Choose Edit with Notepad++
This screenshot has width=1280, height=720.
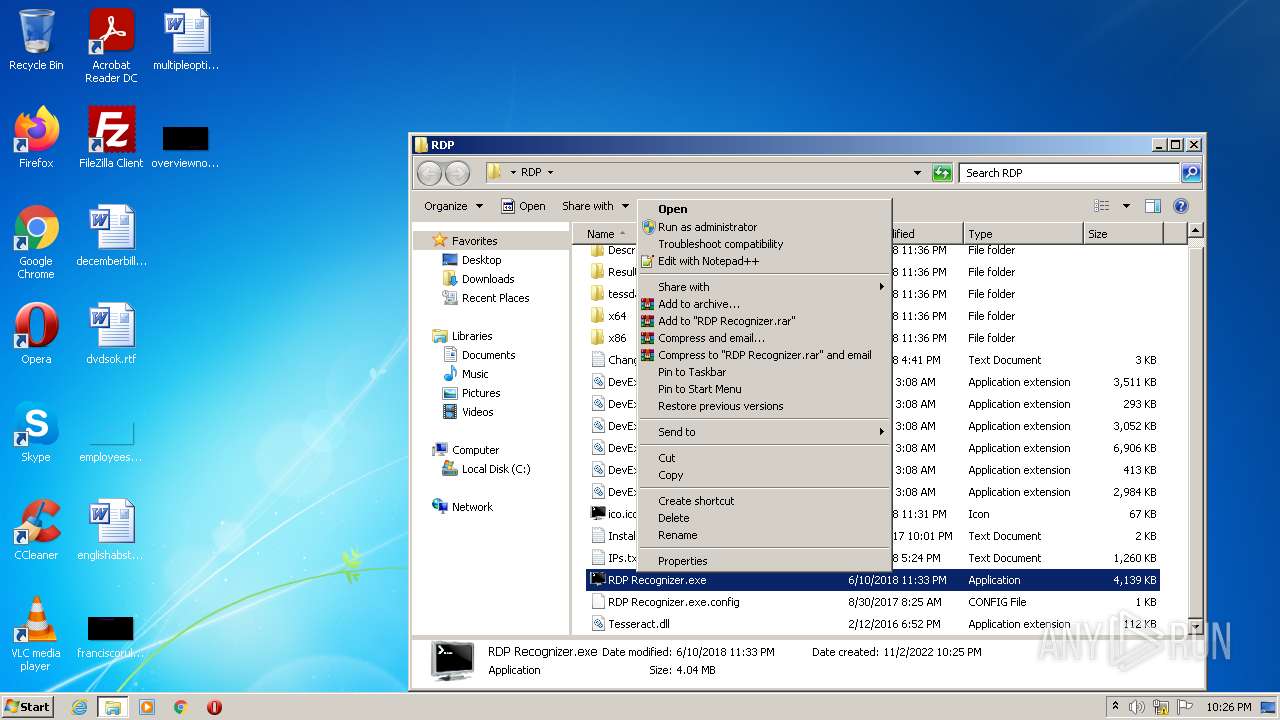tap(764, 261)
